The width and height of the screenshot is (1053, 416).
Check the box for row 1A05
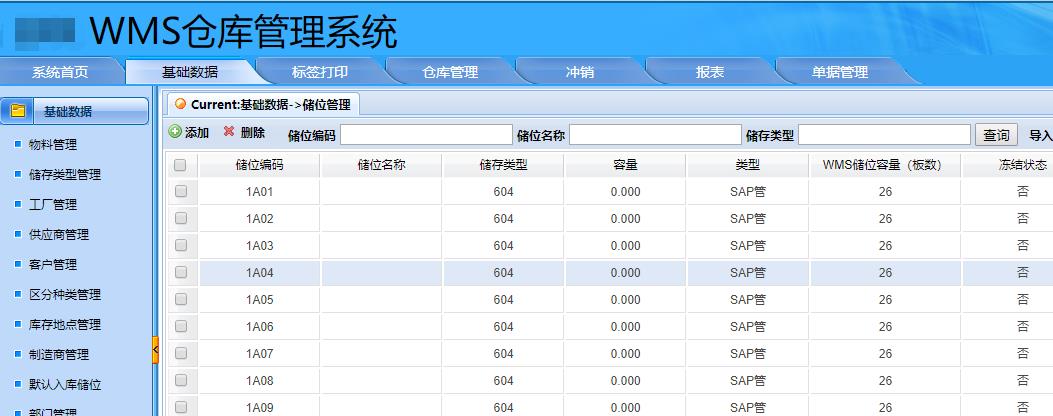pos(181,299)
